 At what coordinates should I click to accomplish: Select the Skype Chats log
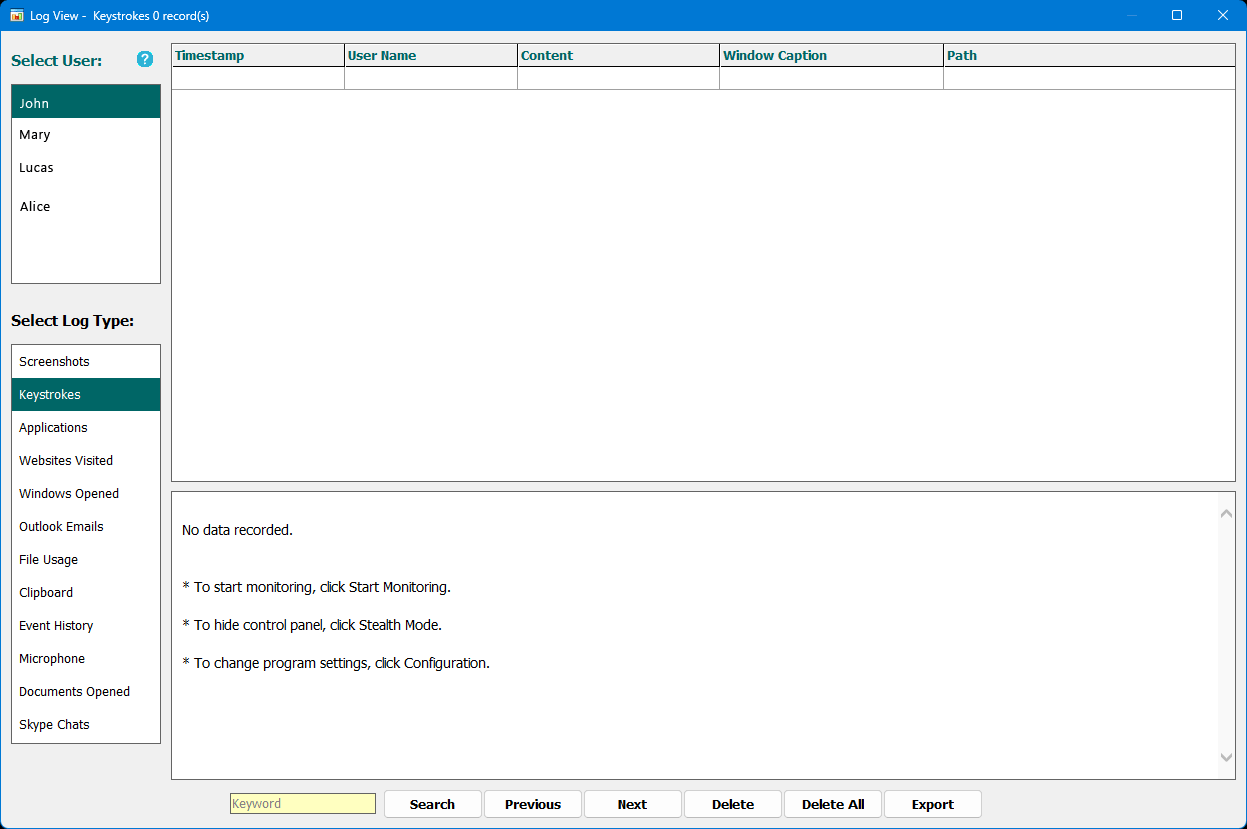click(86, 725)
